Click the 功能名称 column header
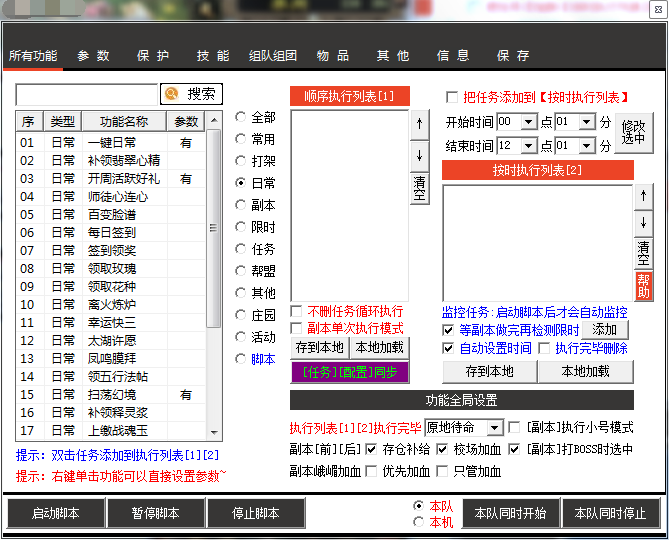669x540 pixels. tap(124, 122)
